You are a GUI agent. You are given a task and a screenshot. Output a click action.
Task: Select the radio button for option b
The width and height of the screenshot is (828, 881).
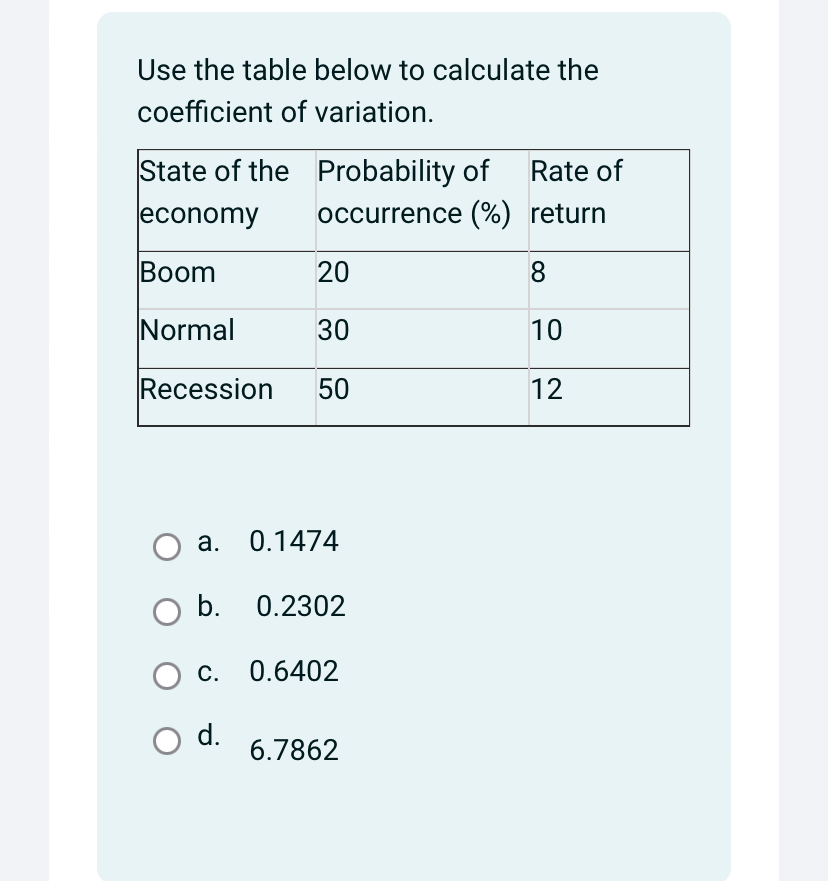[168, 612]
